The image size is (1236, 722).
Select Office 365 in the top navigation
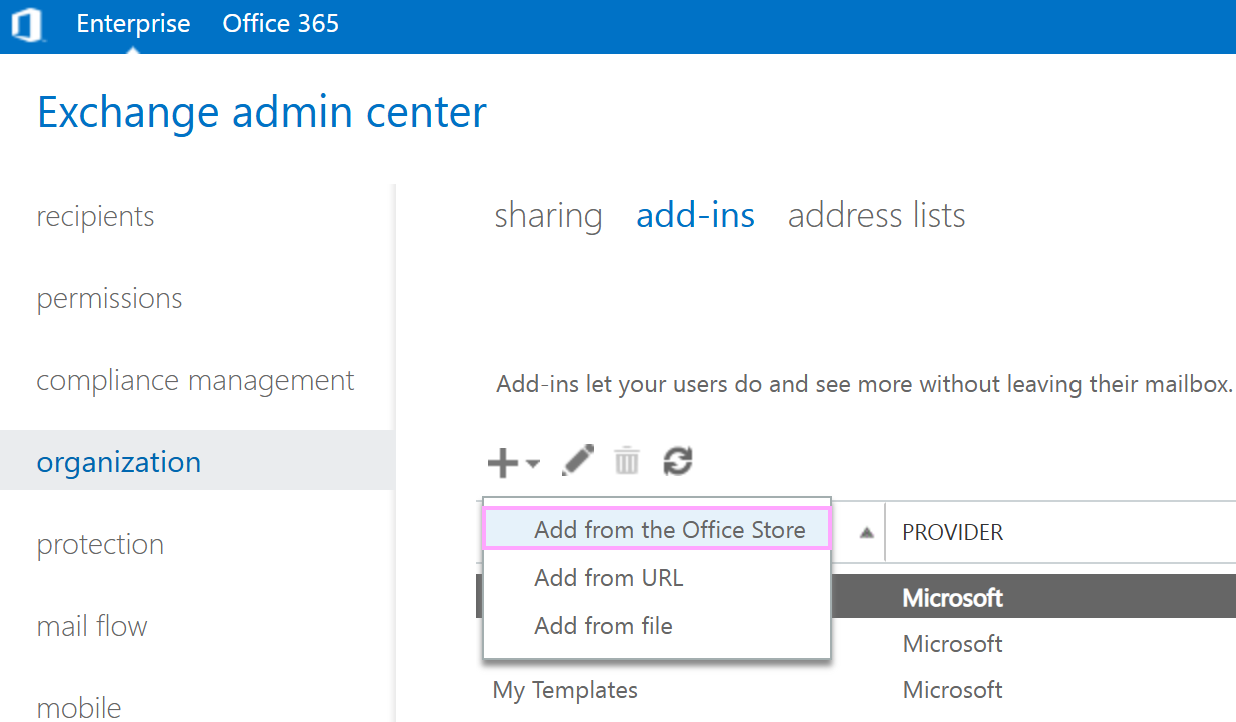click(x=280, y=23)
